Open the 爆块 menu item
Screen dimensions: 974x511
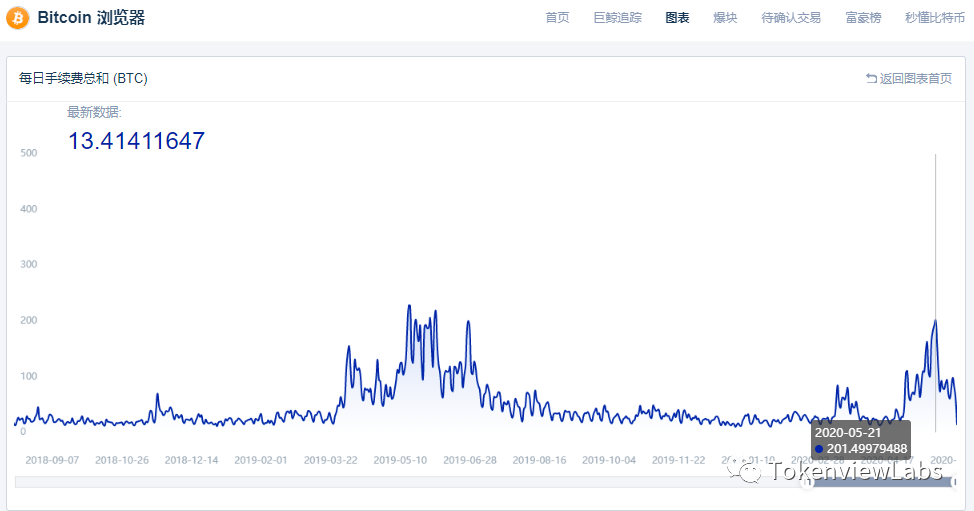click(x=725, y=18)
